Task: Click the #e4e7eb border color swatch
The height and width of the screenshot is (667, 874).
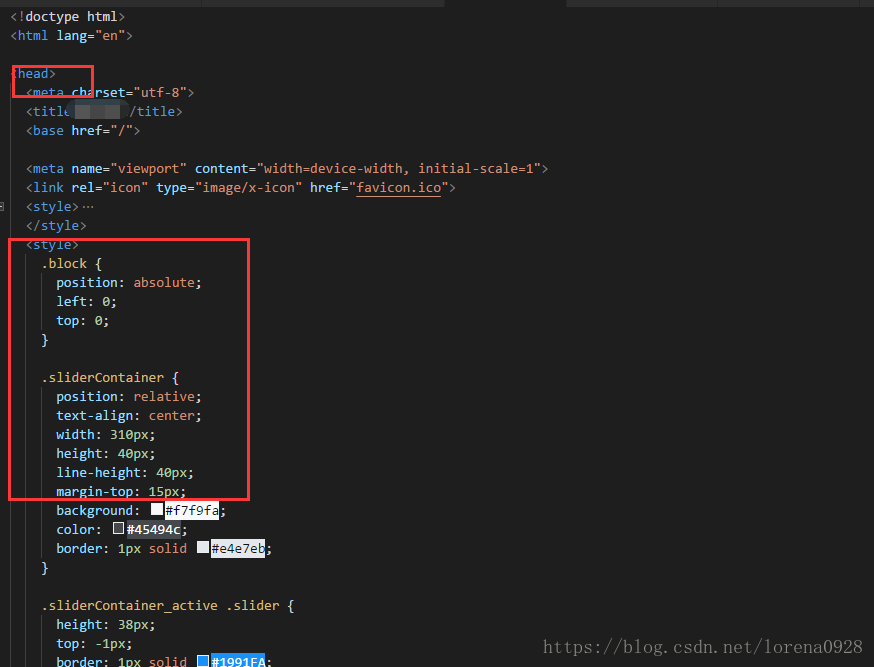Action: 203,547
